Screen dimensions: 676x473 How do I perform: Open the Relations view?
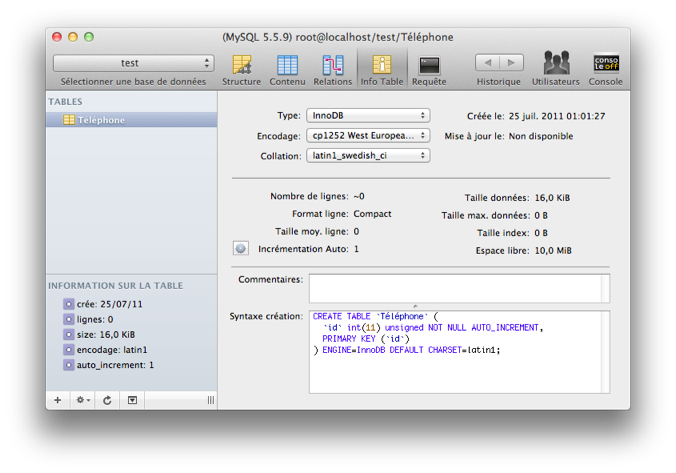332,70
